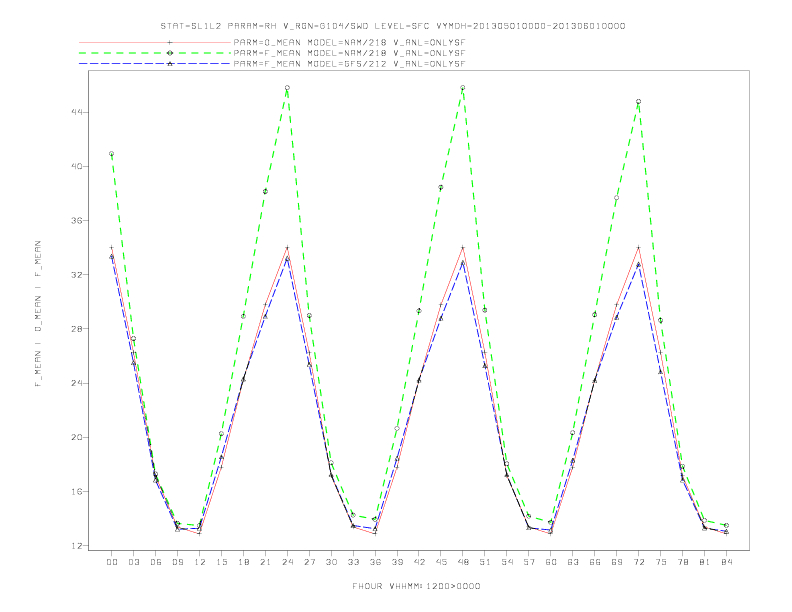Click green circle data marker at hour 15
Screen dimensions: 792x612
pyautogui.click(x=221, y=433)
